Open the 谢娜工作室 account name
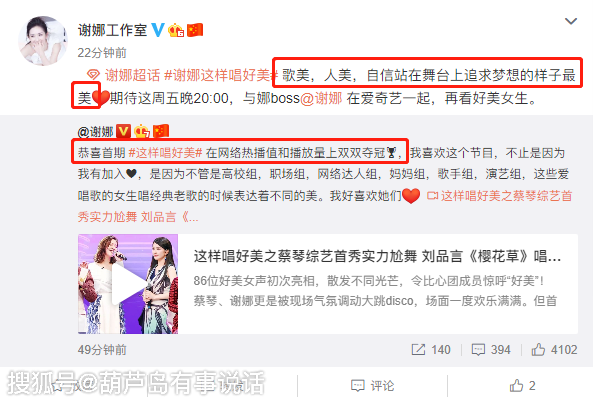This screenshot has height=402, width=593. point(112,30)
